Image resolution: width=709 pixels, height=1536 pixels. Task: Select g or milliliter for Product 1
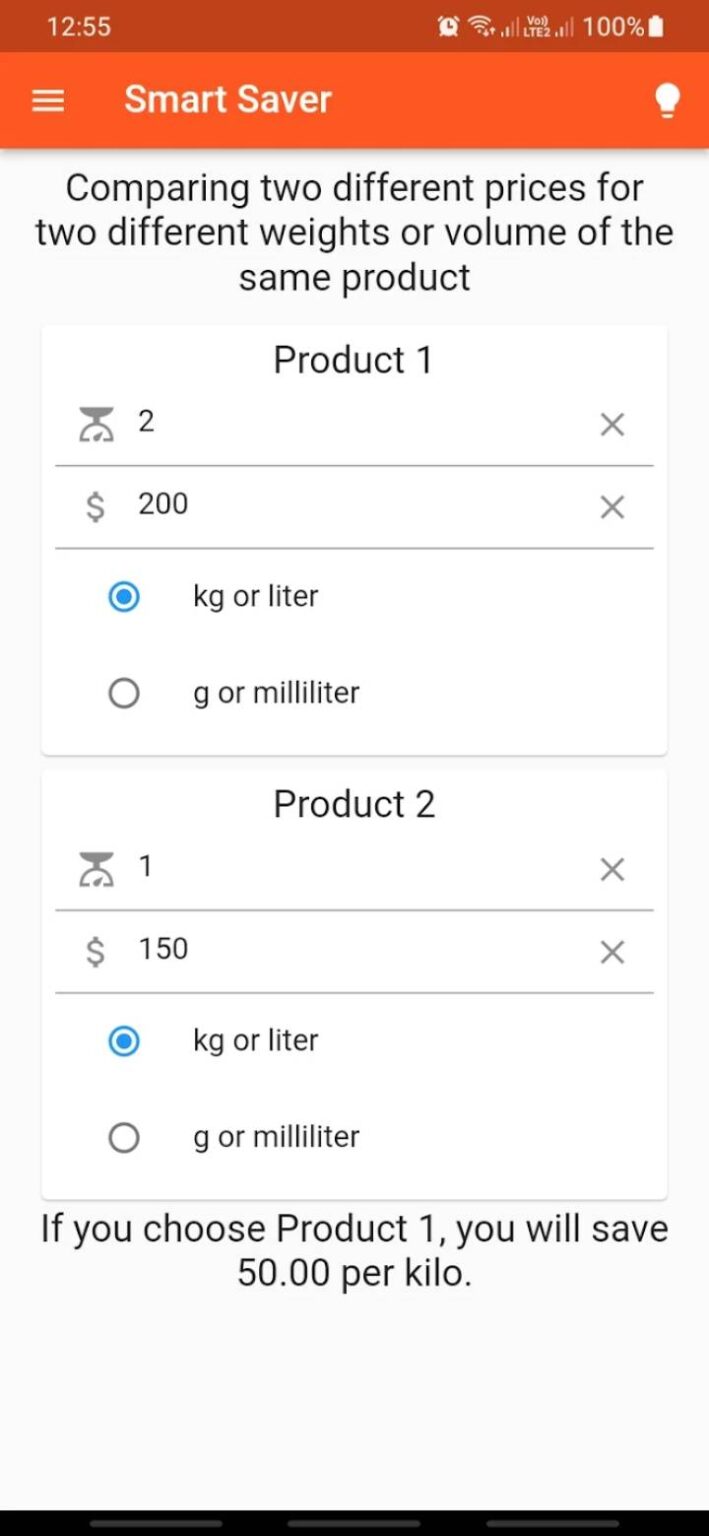124,693
